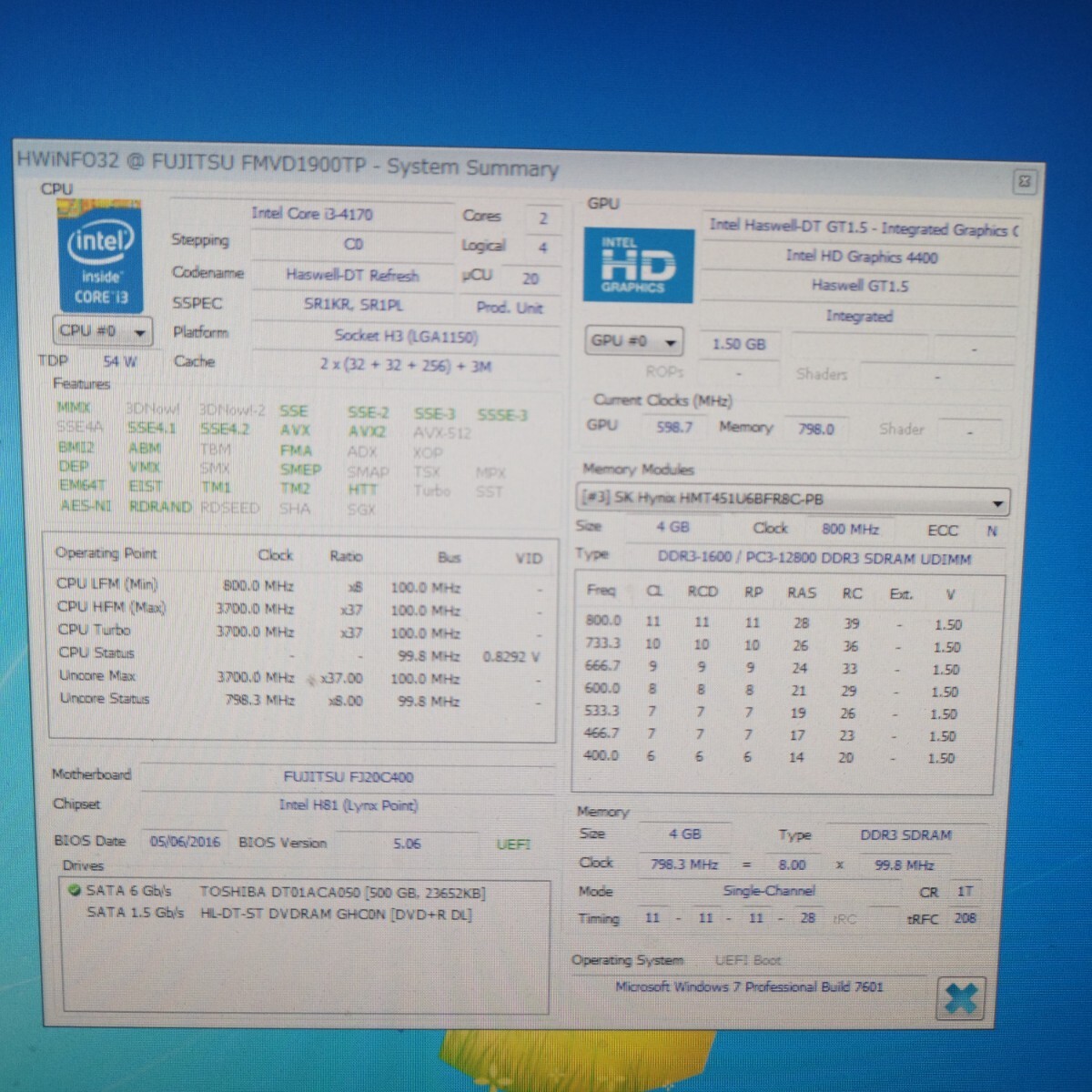Image resolution: width=1092 pixels, height=1092 pixels.
Task: Click the 0.8292 V VID value
Action: coord(511,656)
